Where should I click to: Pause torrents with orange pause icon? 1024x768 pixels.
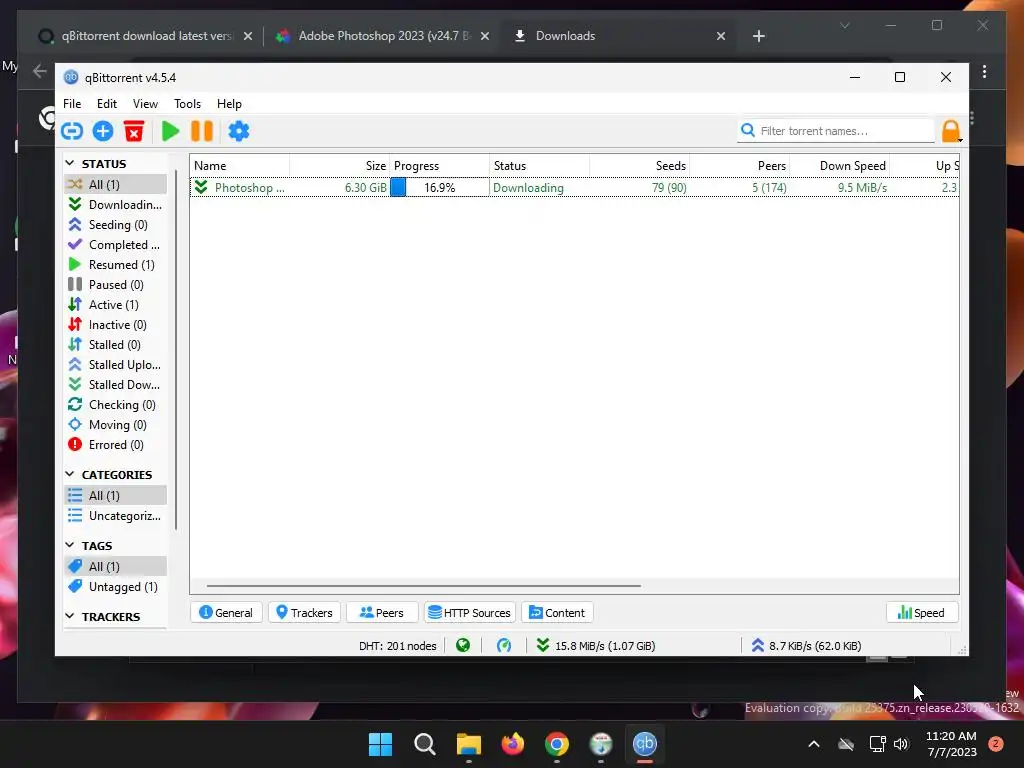tap(202, 131)
